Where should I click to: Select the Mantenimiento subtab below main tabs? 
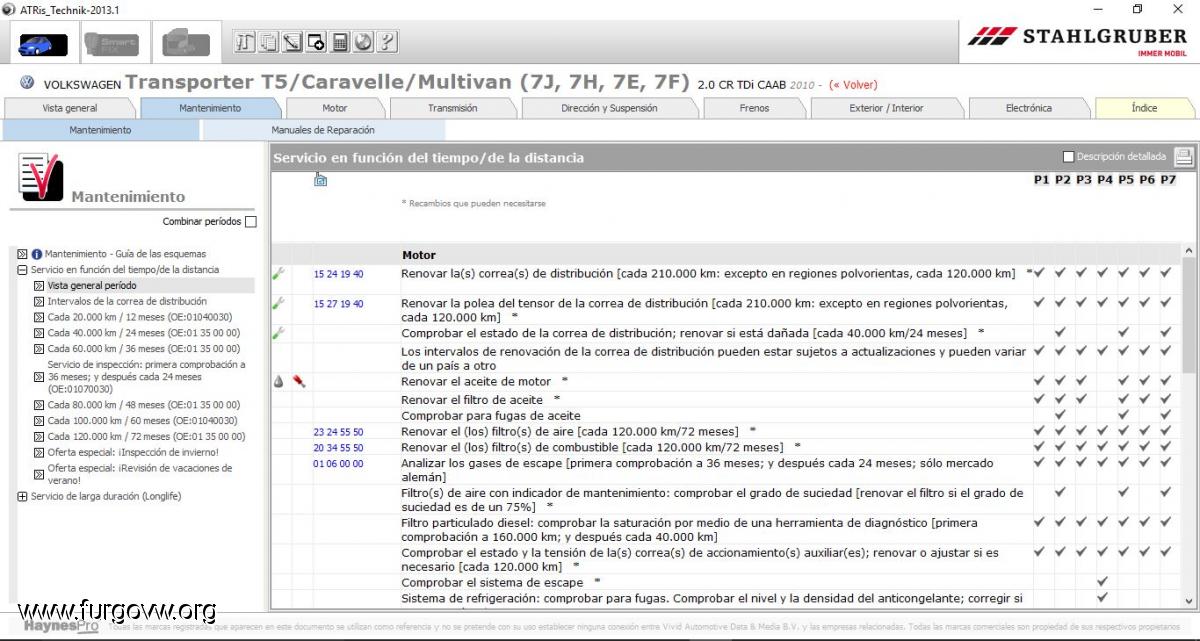[100, 130]
